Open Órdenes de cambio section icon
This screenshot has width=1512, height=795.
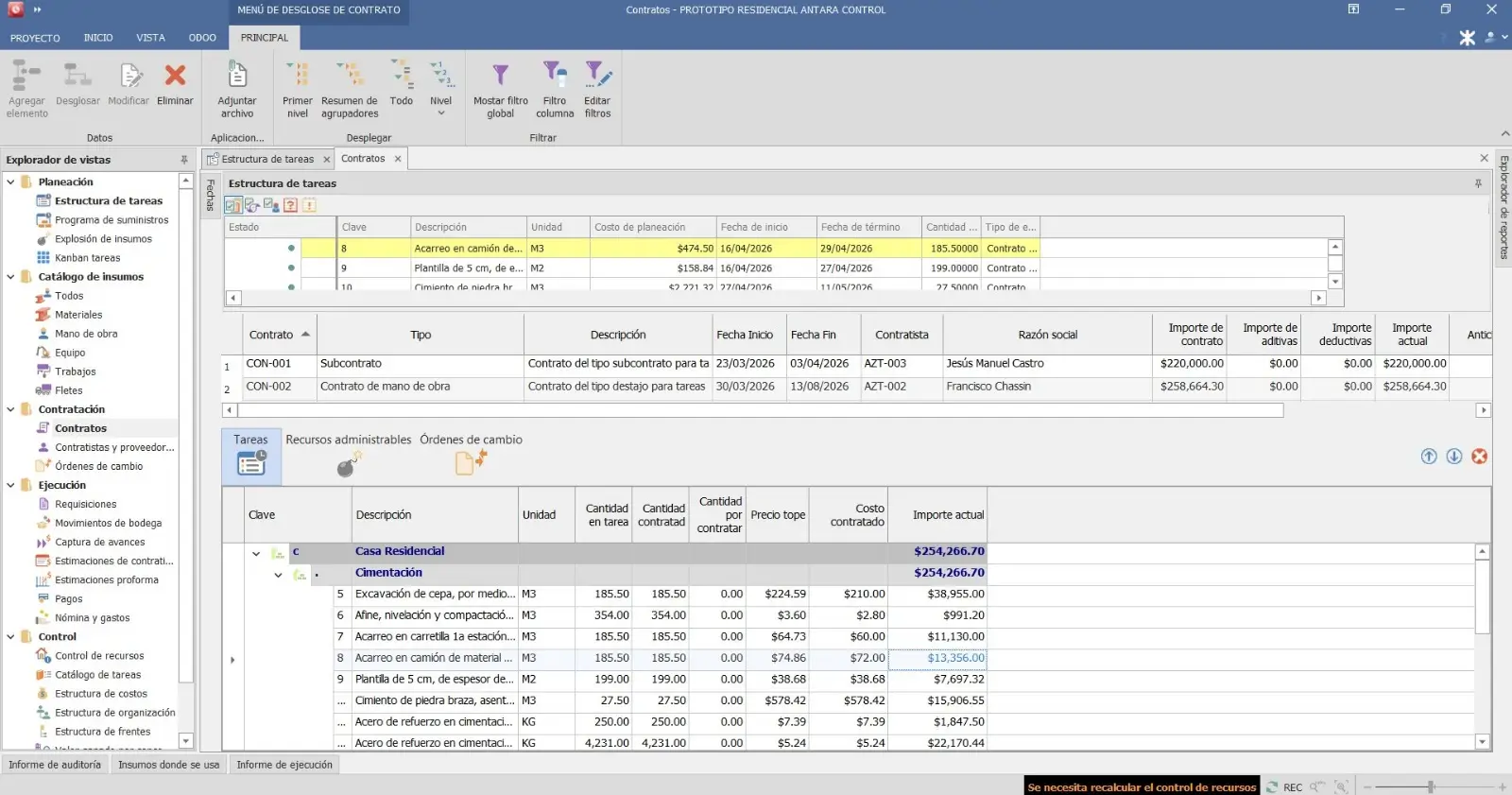point(471,462)
